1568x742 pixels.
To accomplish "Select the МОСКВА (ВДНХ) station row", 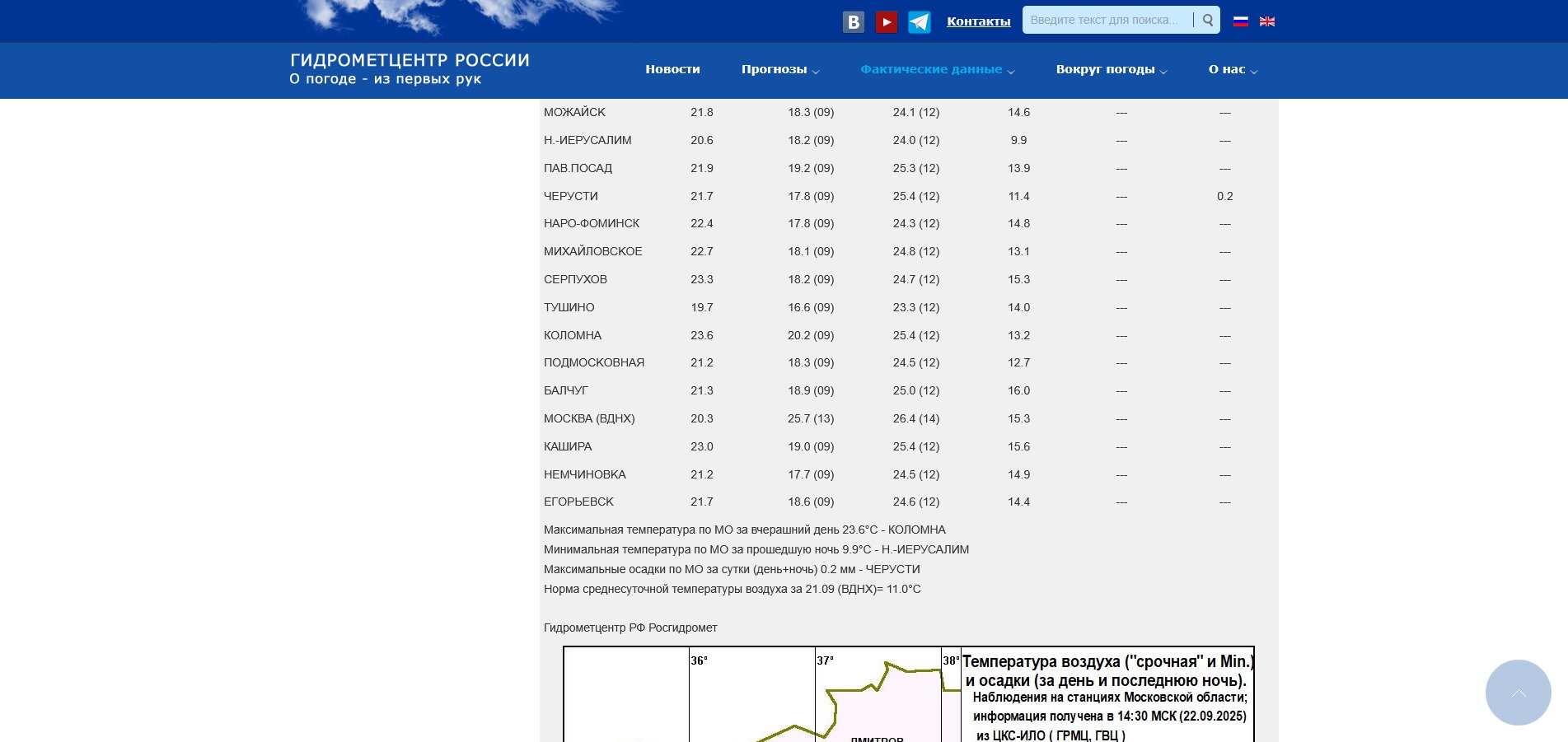I will [589, 418].
